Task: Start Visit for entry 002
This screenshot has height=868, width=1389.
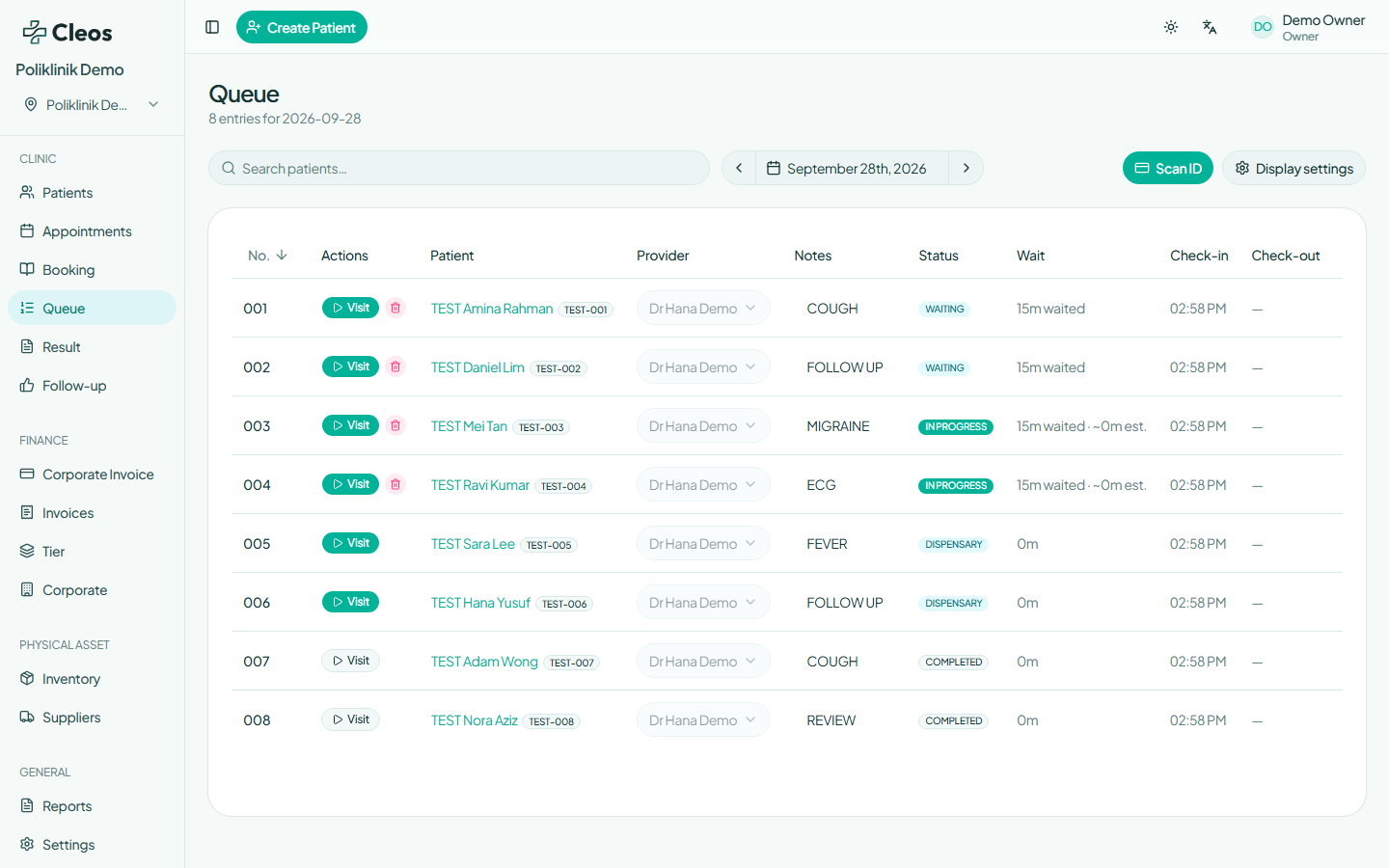Action: [350, 366]
